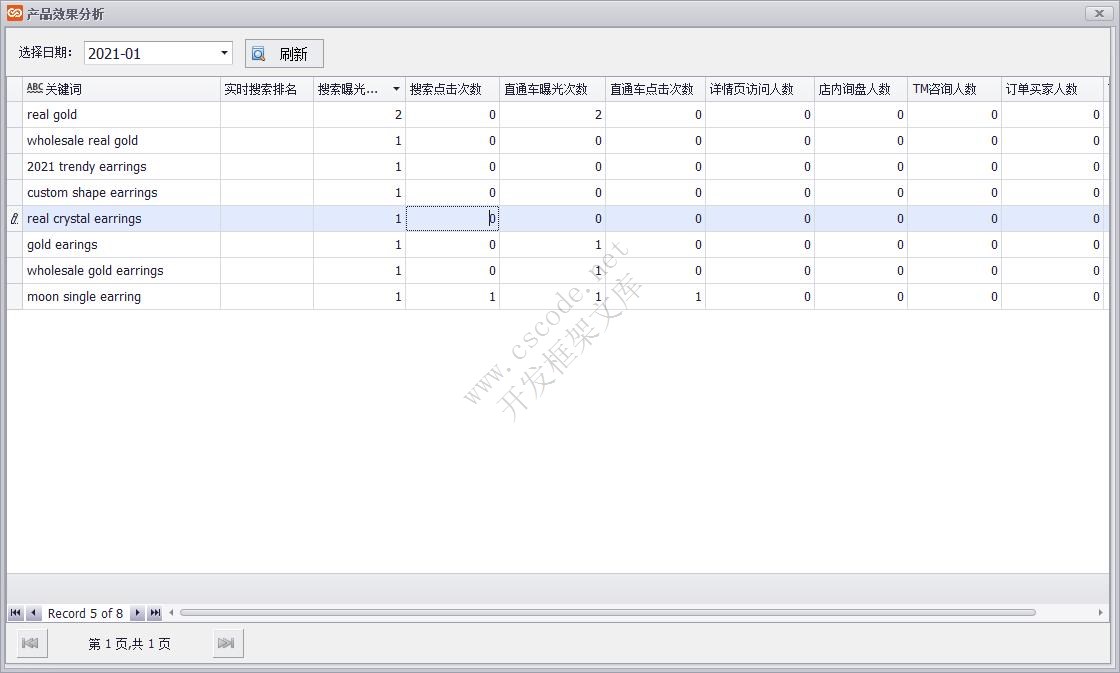
Task: Select the '2021 trendy earrings' keyword cell
Action: (121, 166)
